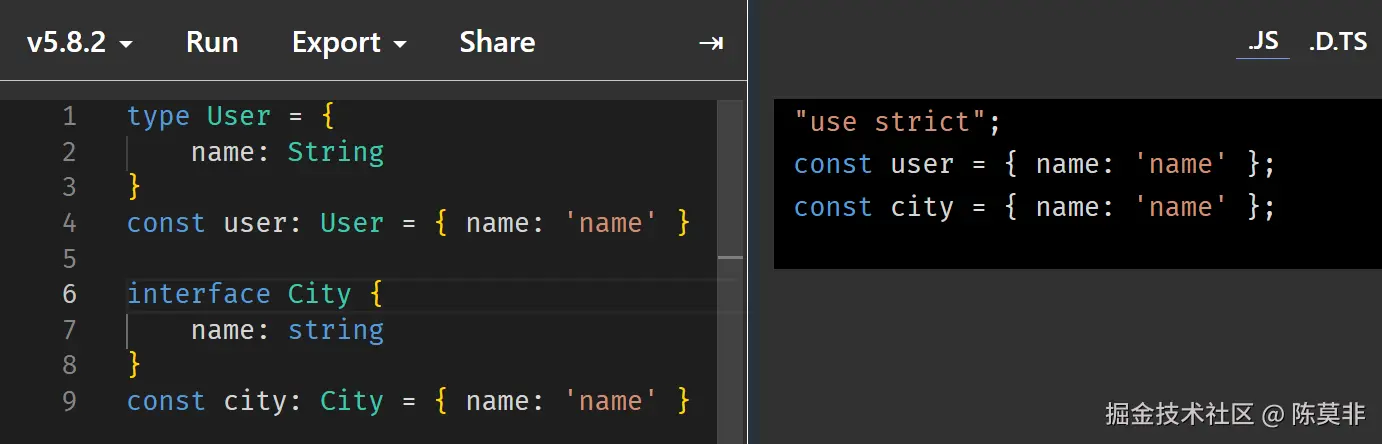
Task: Click lowercase "string" type on line 7
Action: tap(335, 330)
